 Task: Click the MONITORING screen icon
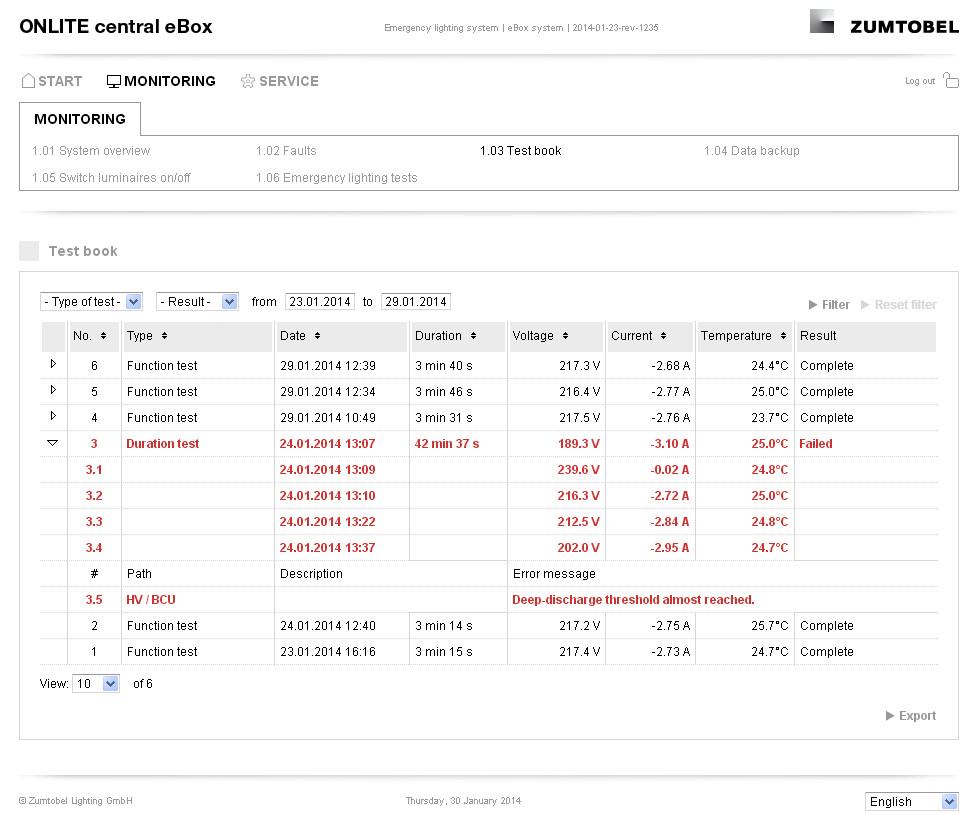click(114, 81)
